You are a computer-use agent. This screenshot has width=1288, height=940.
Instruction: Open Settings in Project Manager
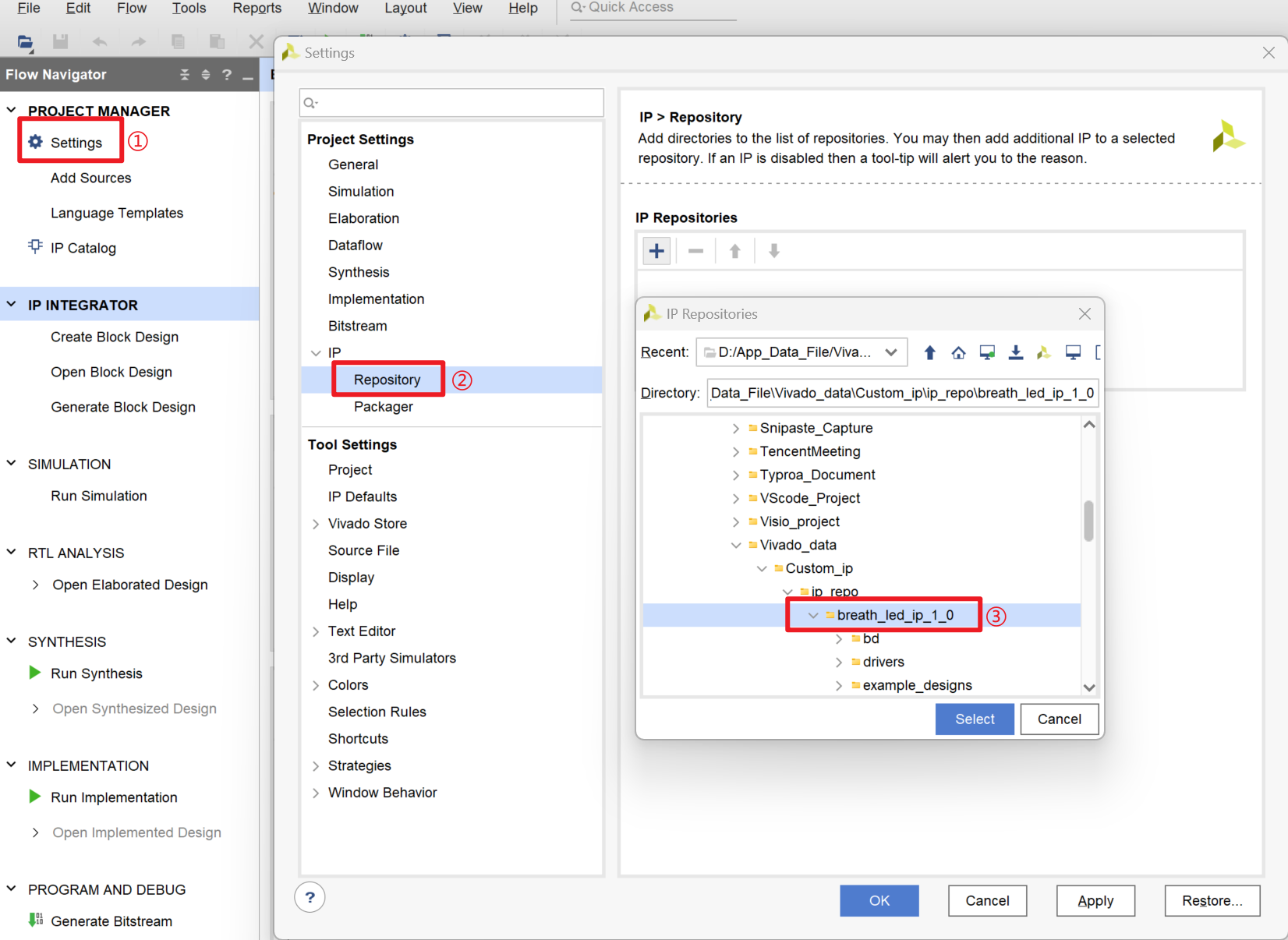click(76, 143)
